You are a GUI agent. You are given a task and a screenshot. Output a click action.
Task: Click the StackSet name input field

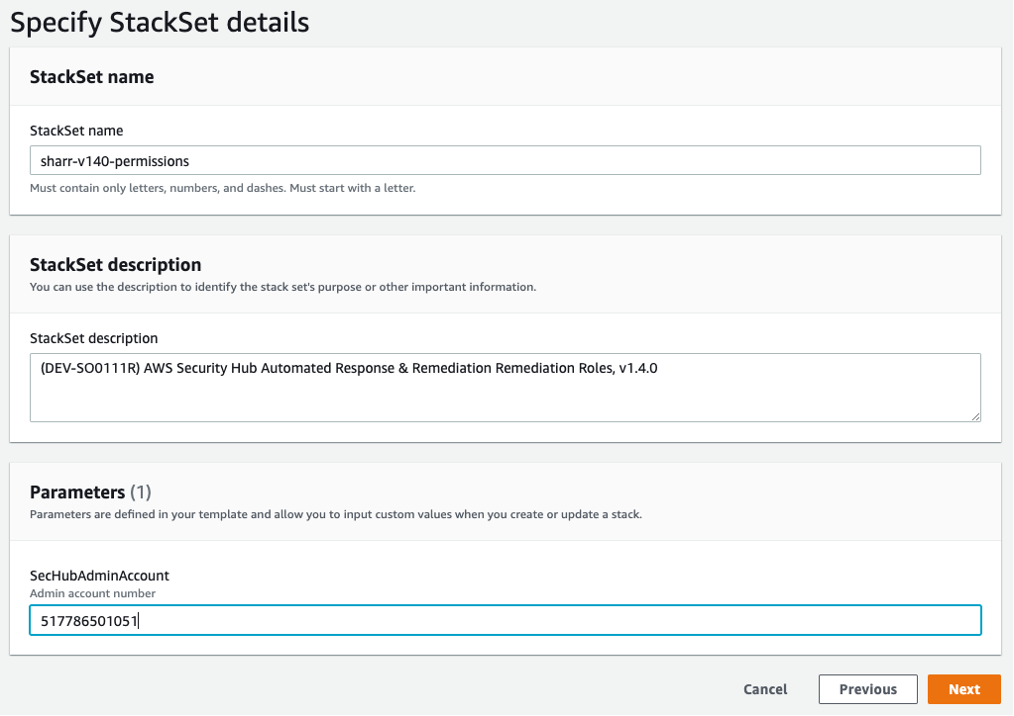[504, 160]
